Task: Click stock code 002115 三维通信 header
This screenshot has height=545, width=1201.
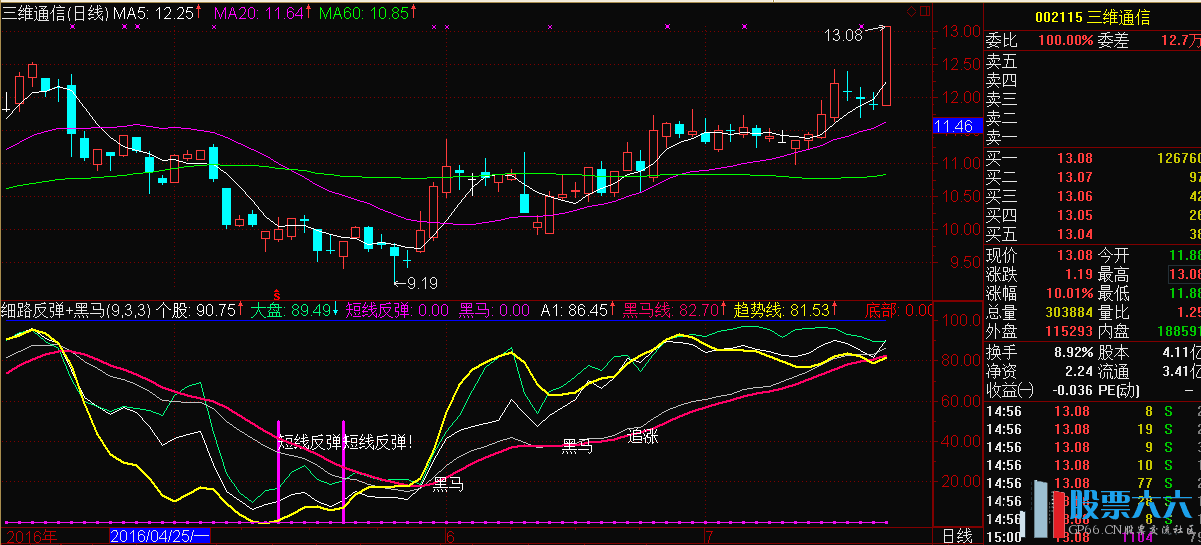Action: pyautogui.click(x=1091, y=17)
